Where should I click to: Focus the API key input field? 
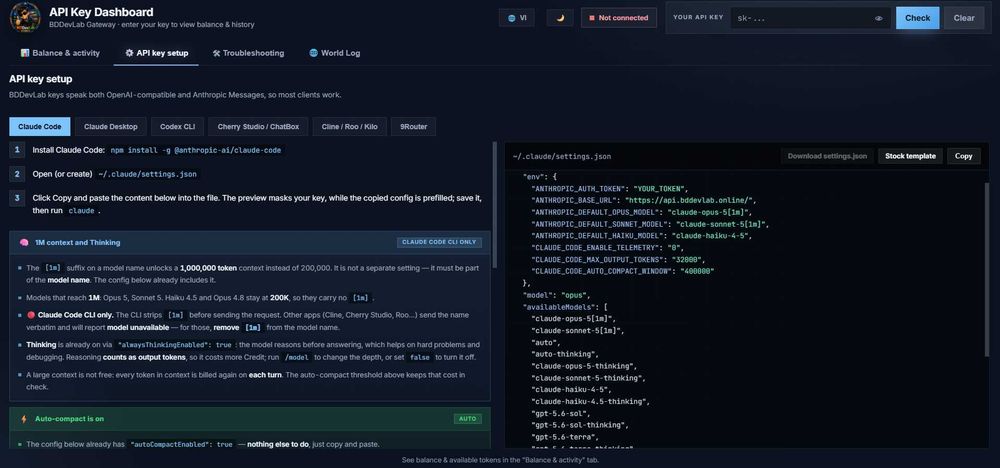(811, 18)
